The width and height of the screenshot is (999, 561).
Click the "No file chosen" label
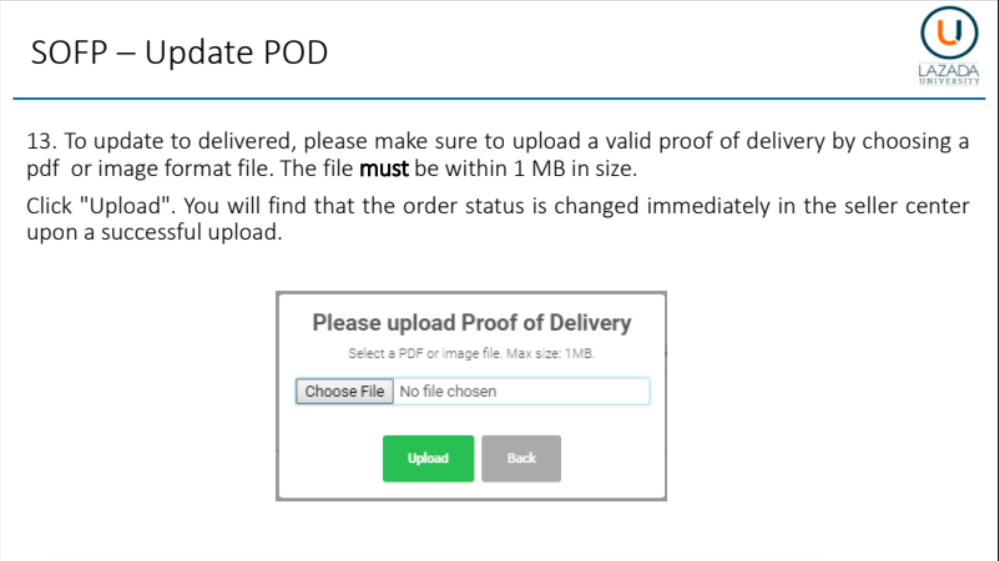click(x=448, y=391)
